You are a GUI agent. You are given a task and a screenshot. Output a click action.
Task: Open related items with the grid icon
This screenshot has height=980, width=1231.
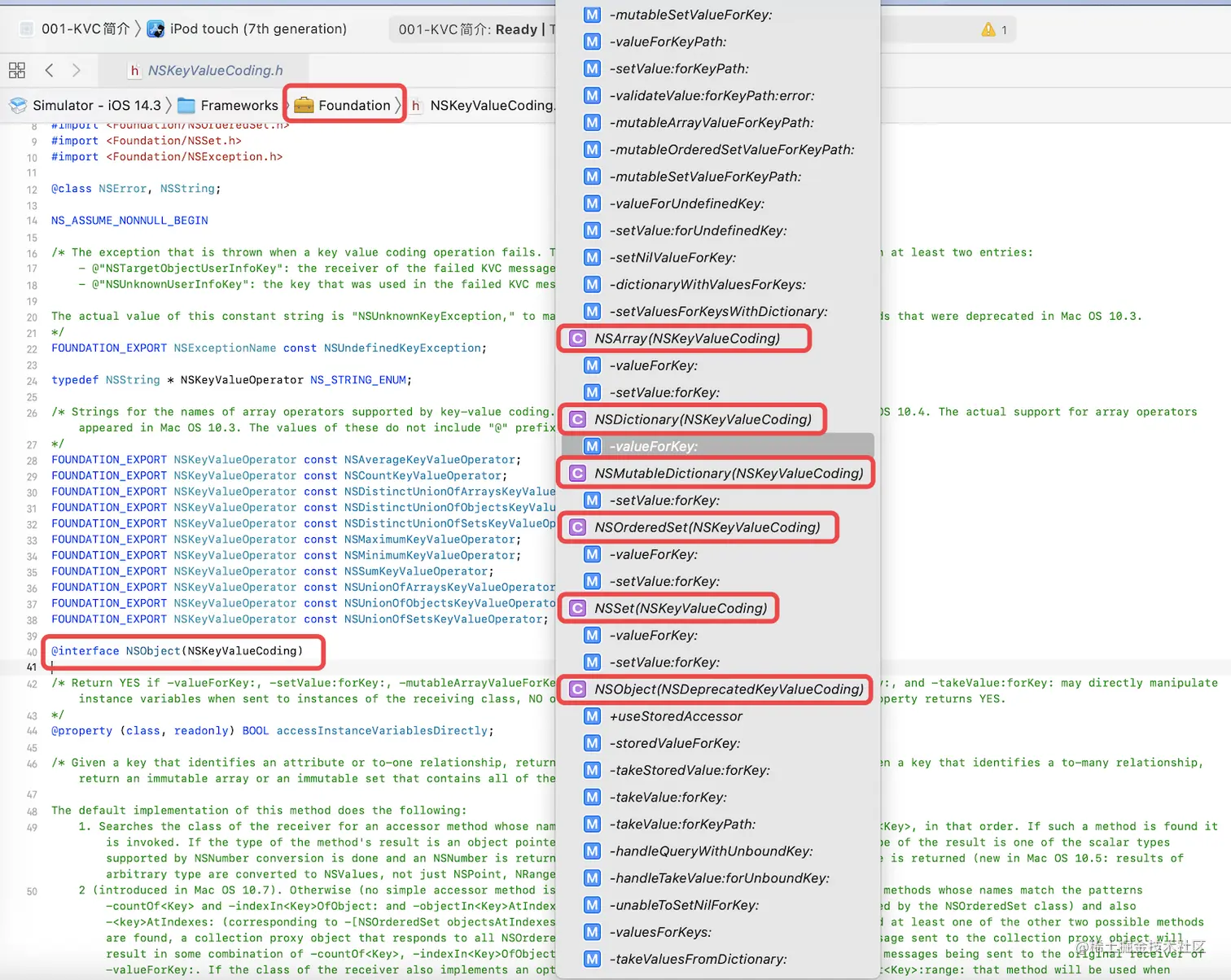(x=16, y=69)
